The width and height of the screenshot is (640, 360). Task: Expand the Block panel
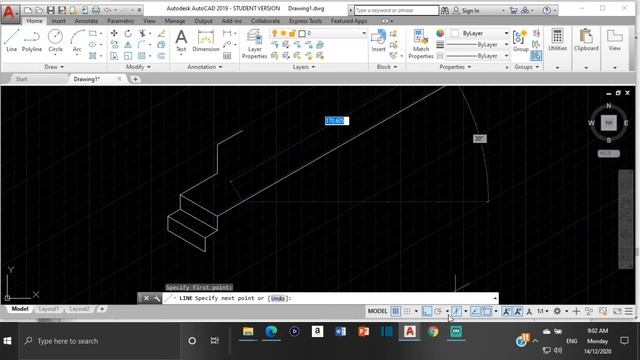click(x=387, y=67)
